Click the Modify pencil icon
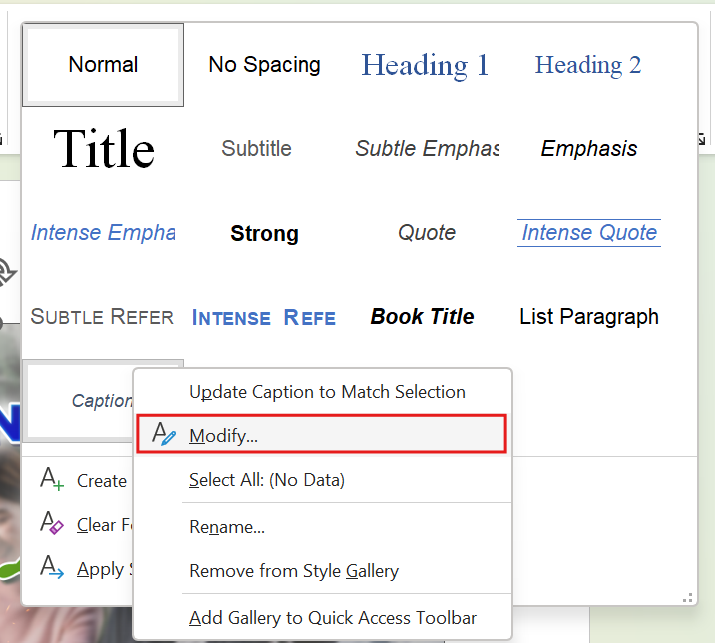The height and width of the screenshot is (643, 715). tap(164, 434)
